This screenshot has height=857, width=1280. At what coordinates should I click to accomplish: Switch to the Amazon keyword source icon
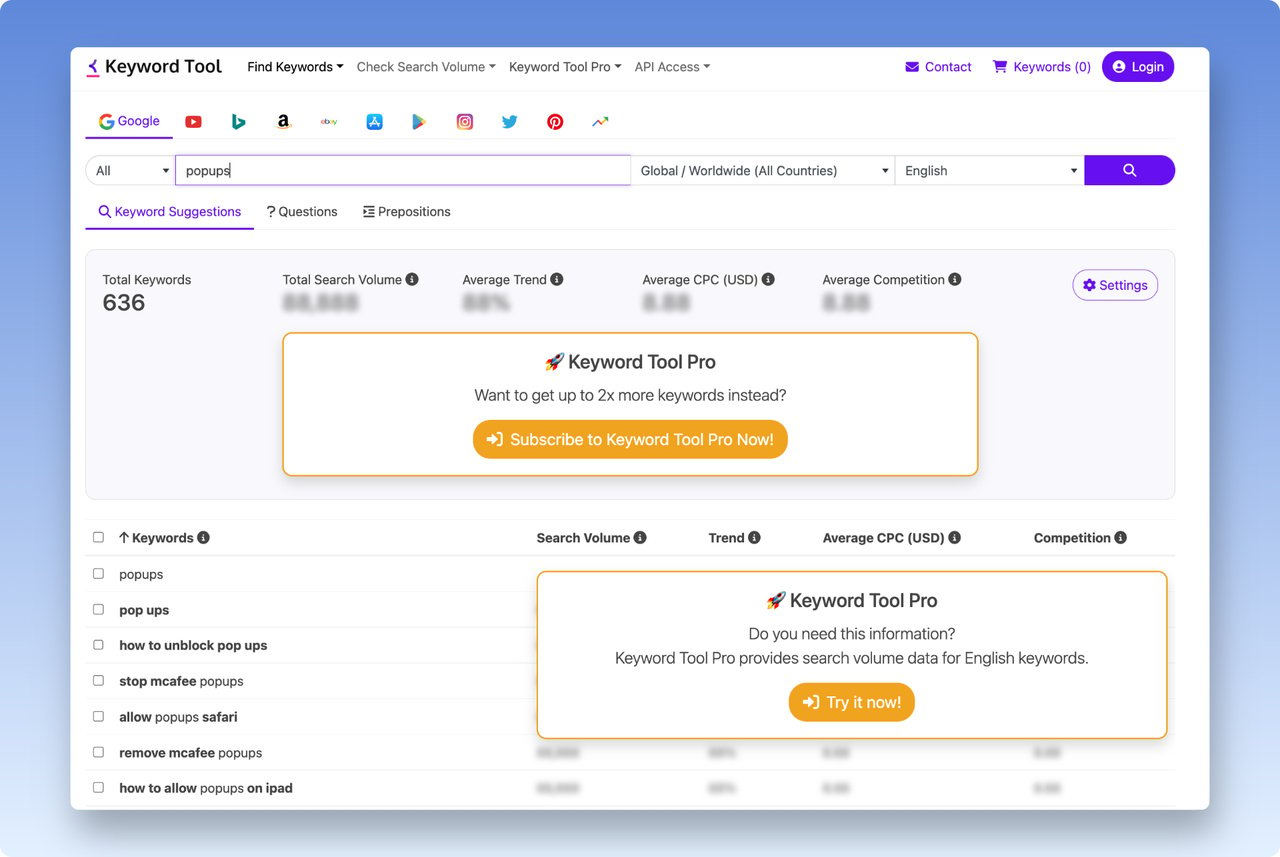(284, 122)
